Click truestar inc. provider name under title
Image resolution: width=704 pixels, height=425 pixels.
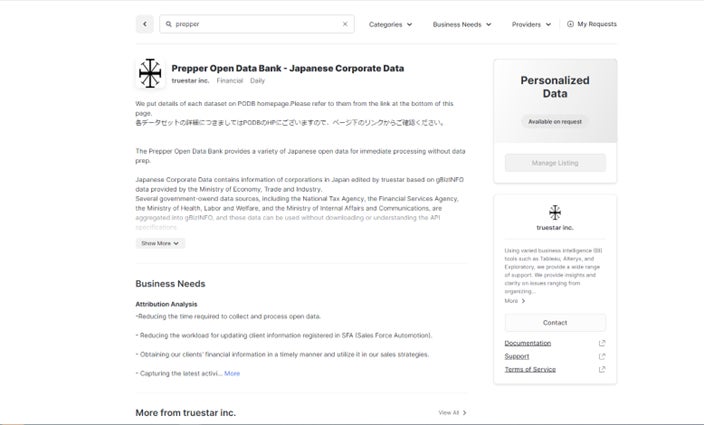(190, 81)
